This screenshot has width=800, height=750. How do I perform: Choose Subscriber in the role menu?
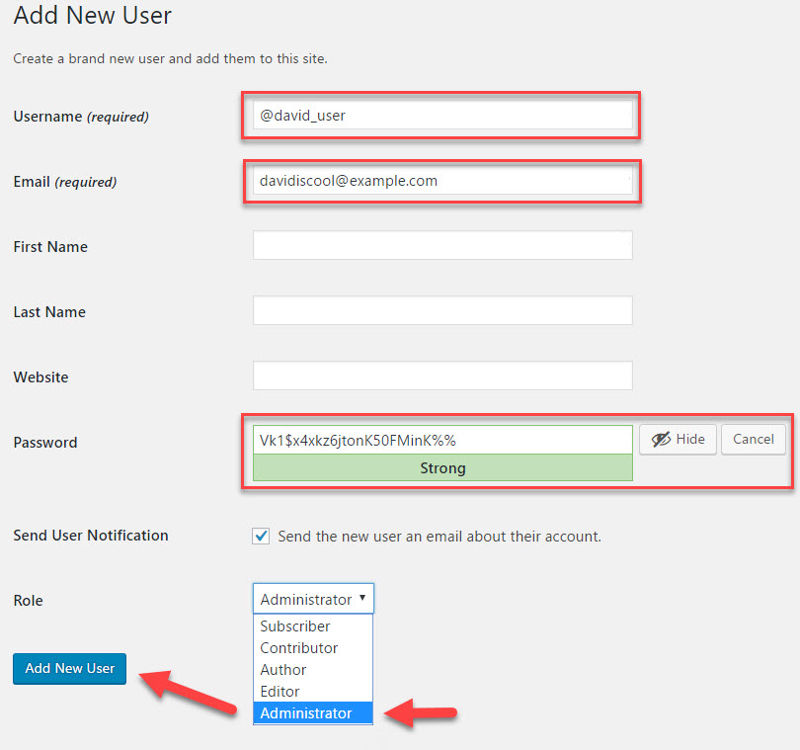[x=295, y=626]
